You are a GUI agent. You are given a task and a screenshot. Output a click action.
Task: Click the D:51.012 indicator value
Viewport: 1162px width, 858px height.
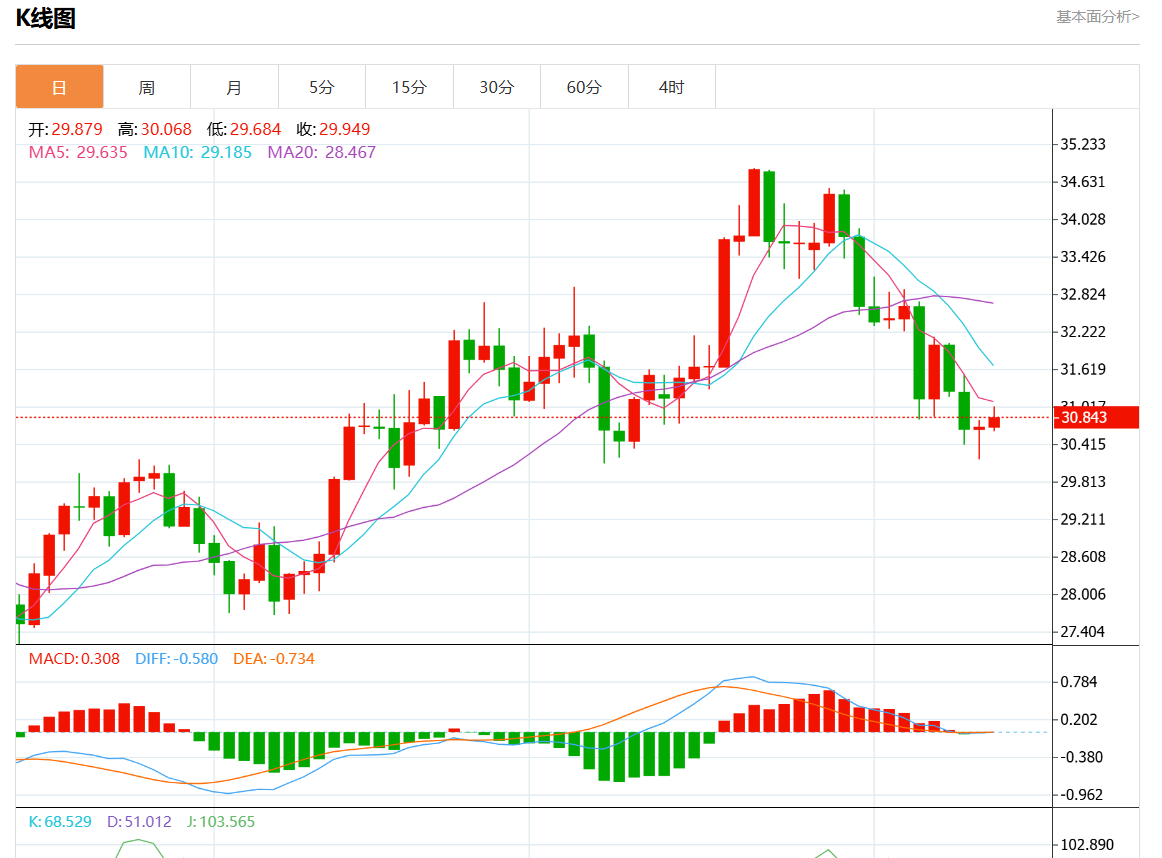(x=139, y=822)
